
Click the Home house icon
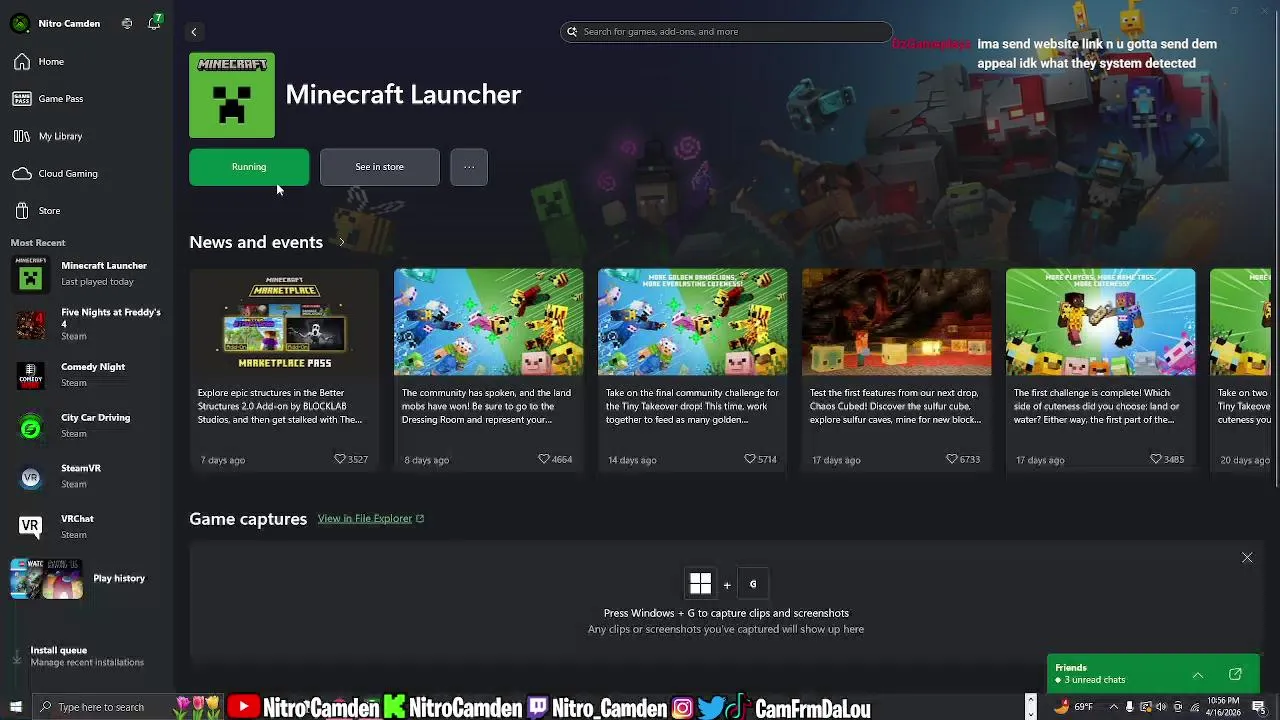pyautogui.click(x=22, y=62)
